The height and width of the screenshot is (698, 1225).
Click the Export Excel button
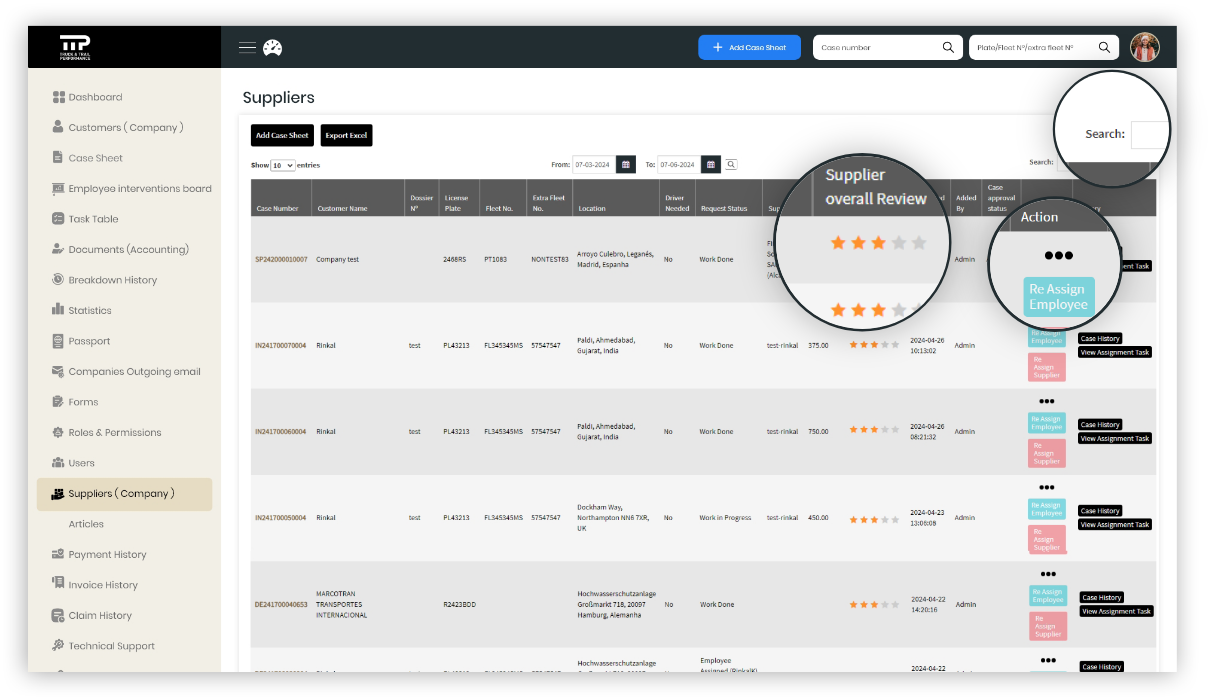click(x=346, y=135)
